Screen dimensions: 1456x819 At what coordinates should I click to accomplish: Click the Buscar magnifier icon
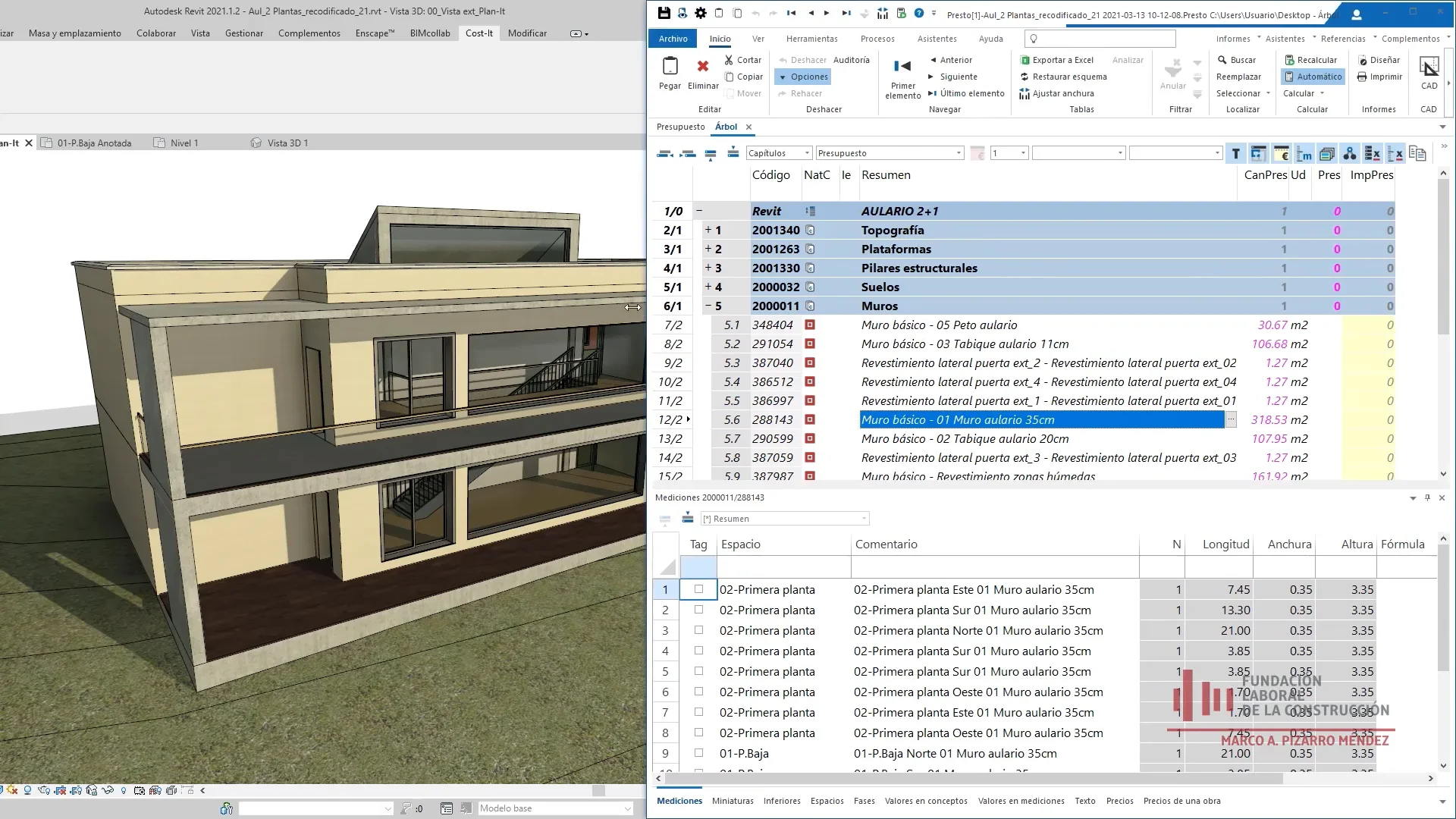click(1222, 60)
